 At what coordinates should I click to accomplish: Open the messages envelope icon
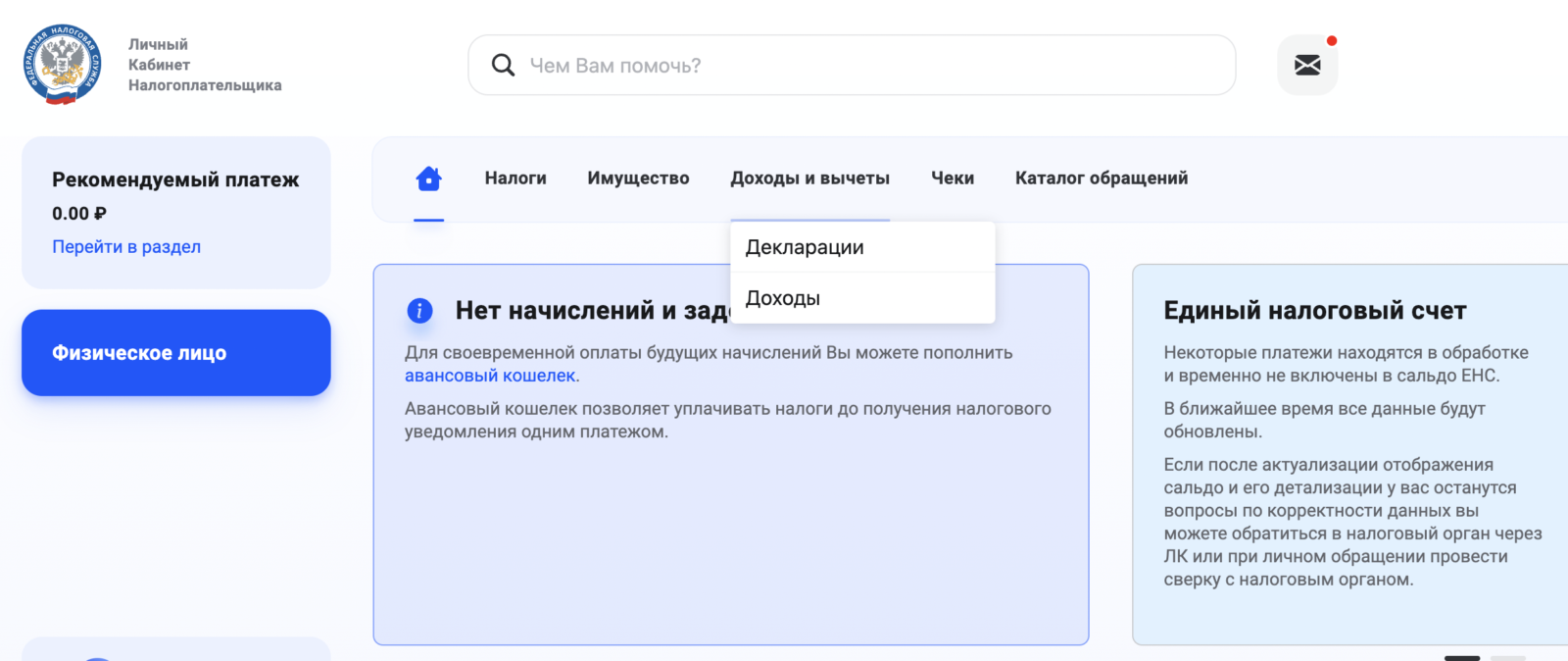coord(1307,66)
